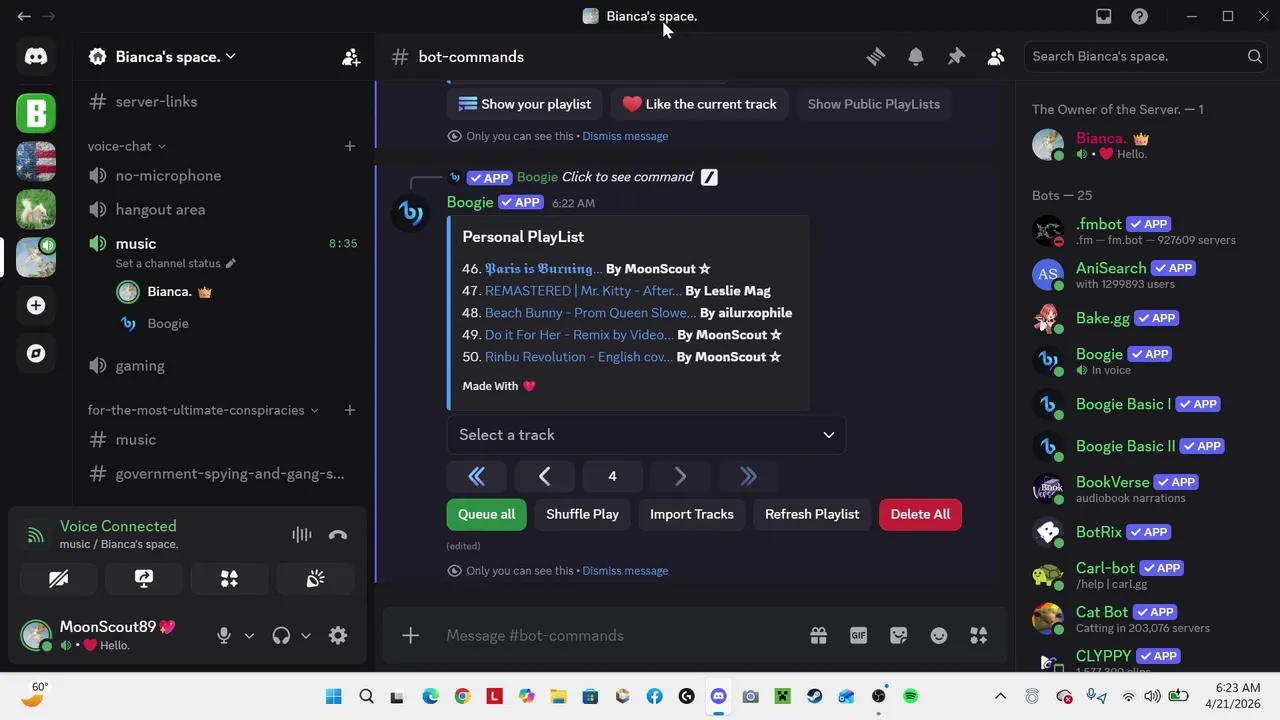Click search magnifier in server search box
1280x720 pixels.
pyautogui.click(x=1254, y=57)
